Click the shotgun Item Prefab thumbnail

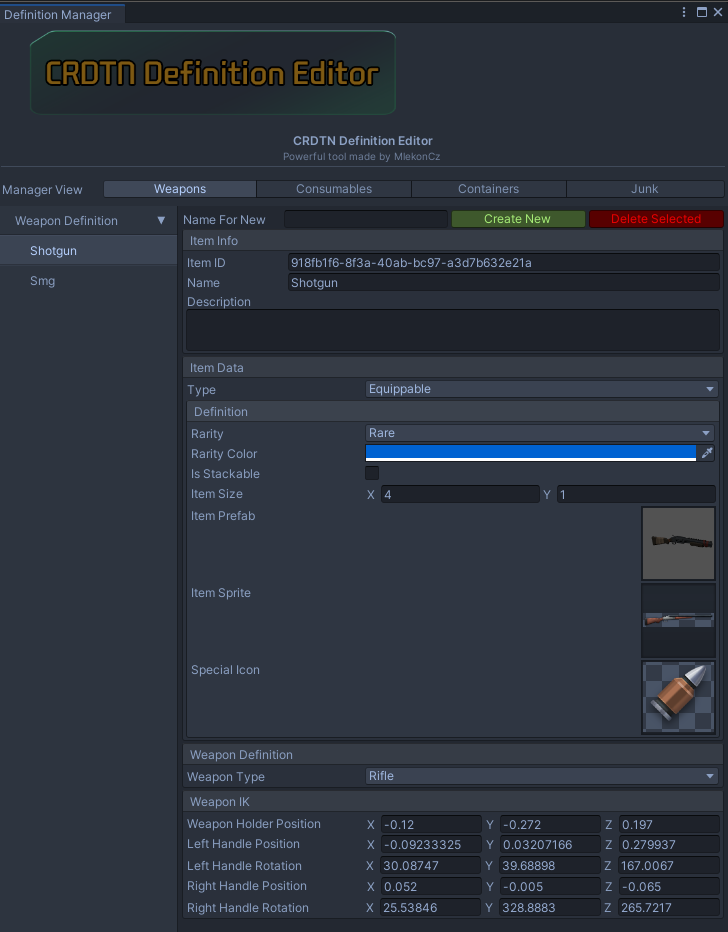point(678,543)
